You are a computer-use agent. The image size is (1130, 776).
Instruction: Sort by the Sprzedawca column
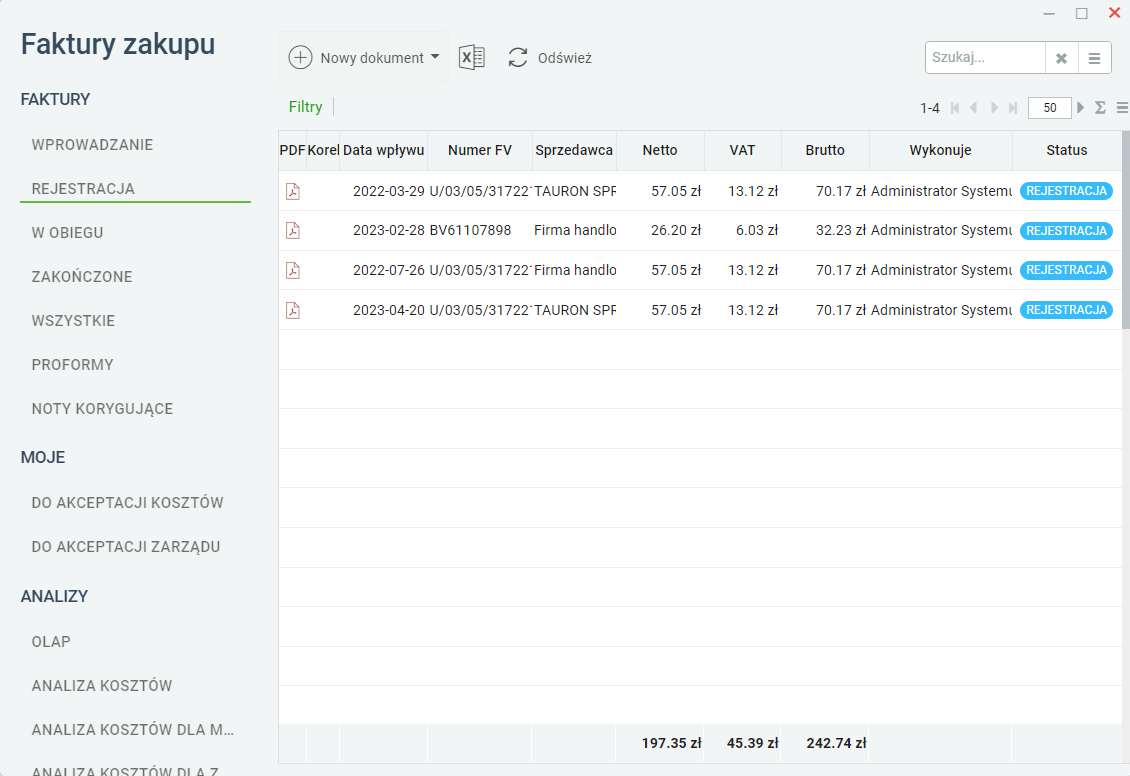tap(574, 151)
